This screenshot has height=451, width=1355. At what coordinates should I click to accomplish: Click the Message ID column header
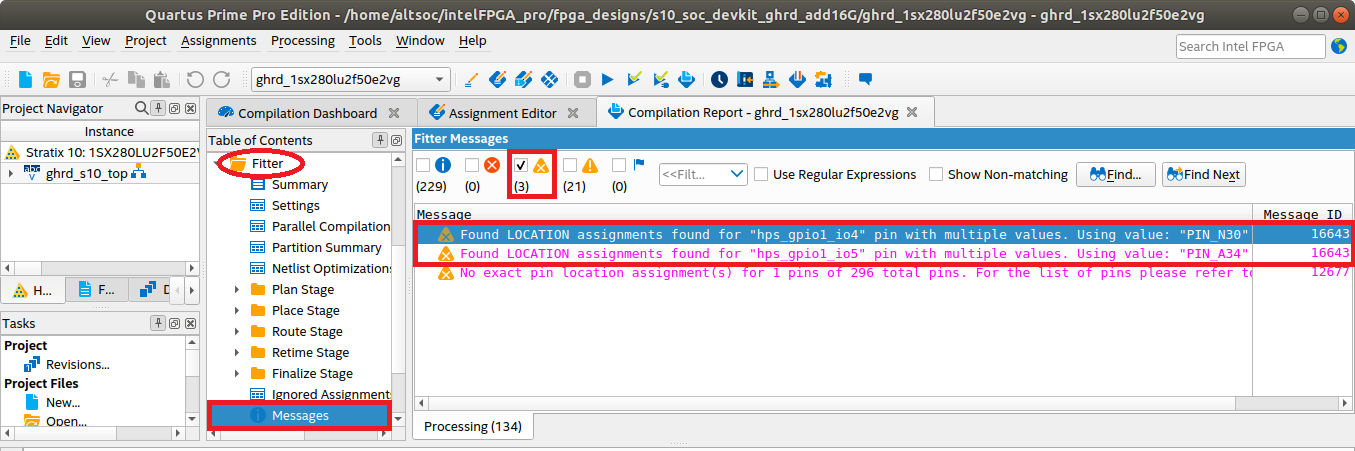1302,214
